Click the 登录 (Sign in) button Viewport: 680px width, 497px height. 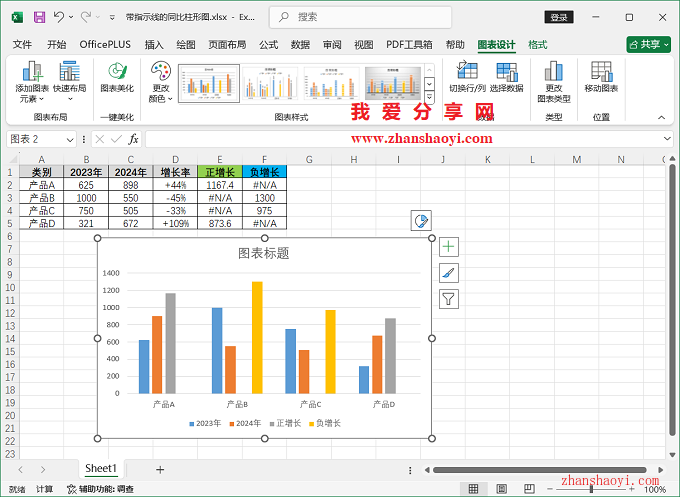[559, 17]
